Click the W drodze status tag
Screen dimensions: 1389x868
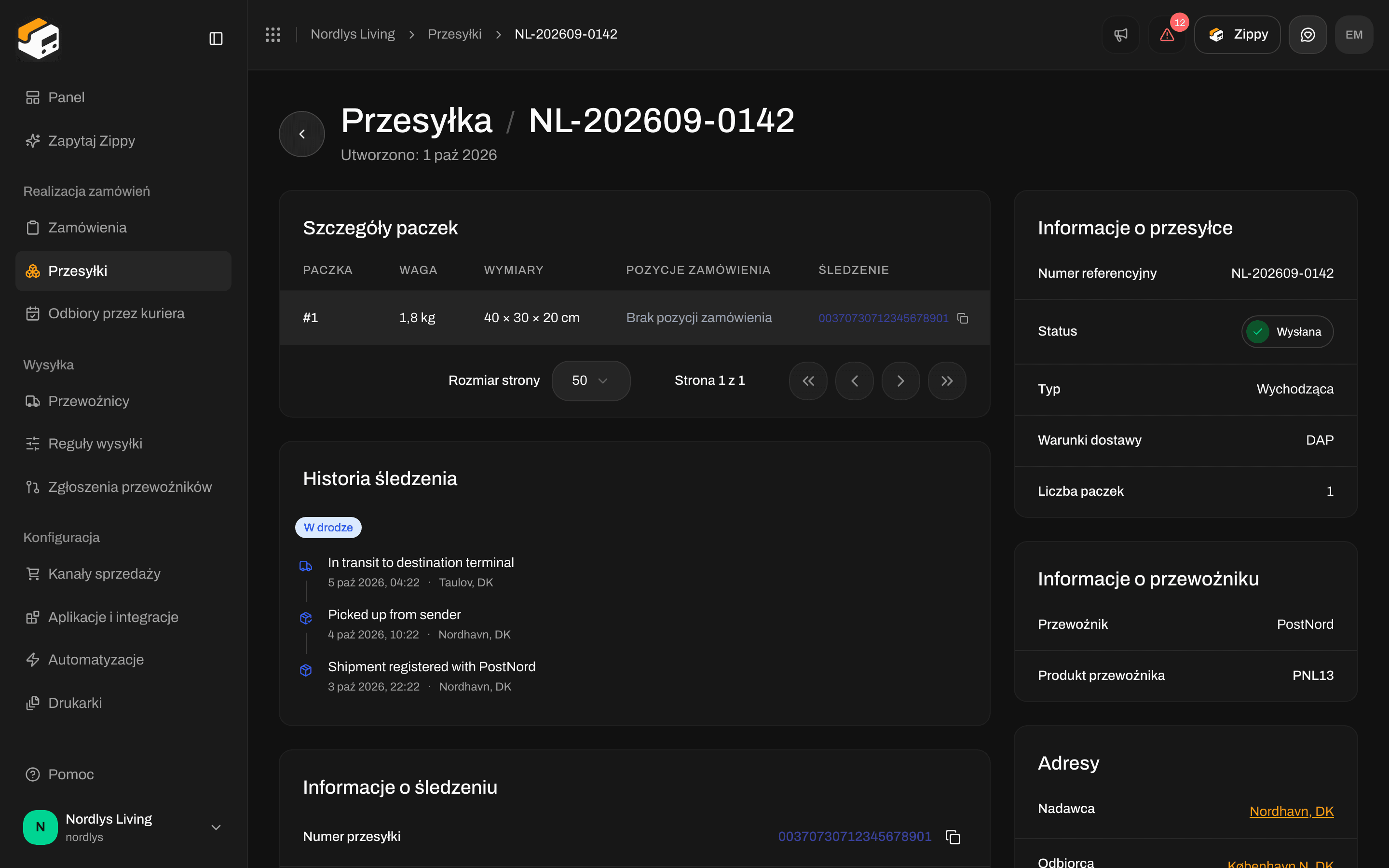(x=328, y=528)
